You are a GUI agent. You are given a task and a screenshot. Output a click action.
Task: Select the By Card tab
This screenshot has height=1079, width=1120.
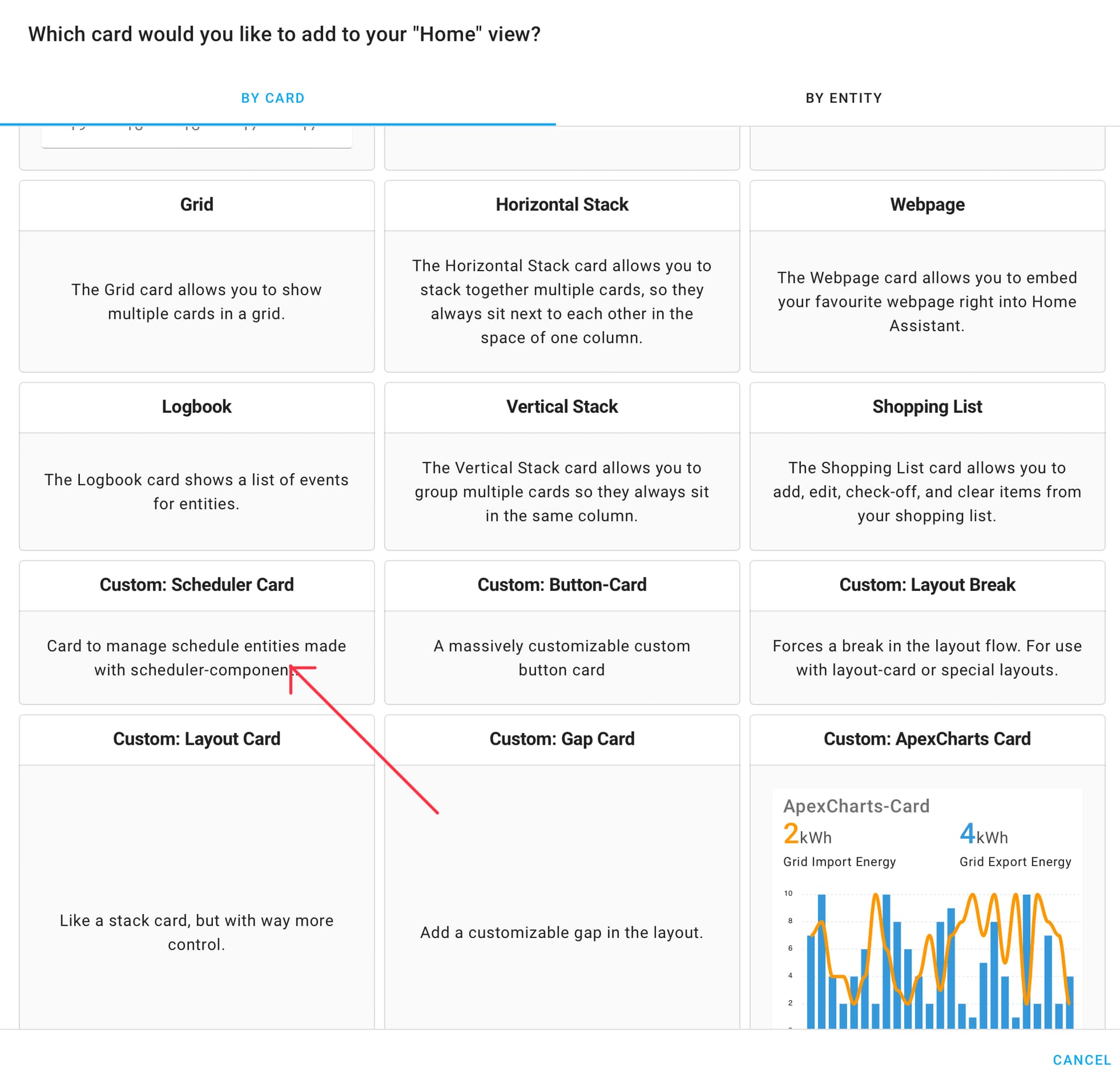(274, 98)
